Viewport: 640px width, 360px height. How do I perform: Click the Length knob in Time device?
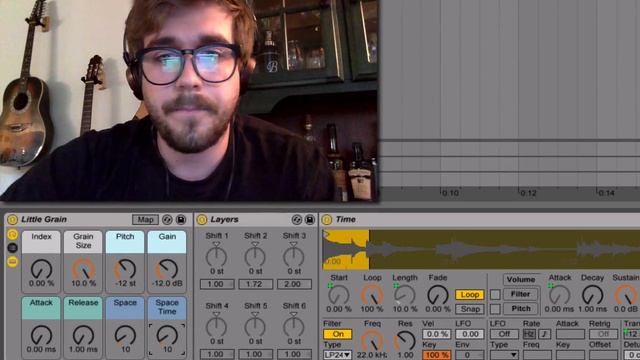pyautogui.click(x=405, y=295)
